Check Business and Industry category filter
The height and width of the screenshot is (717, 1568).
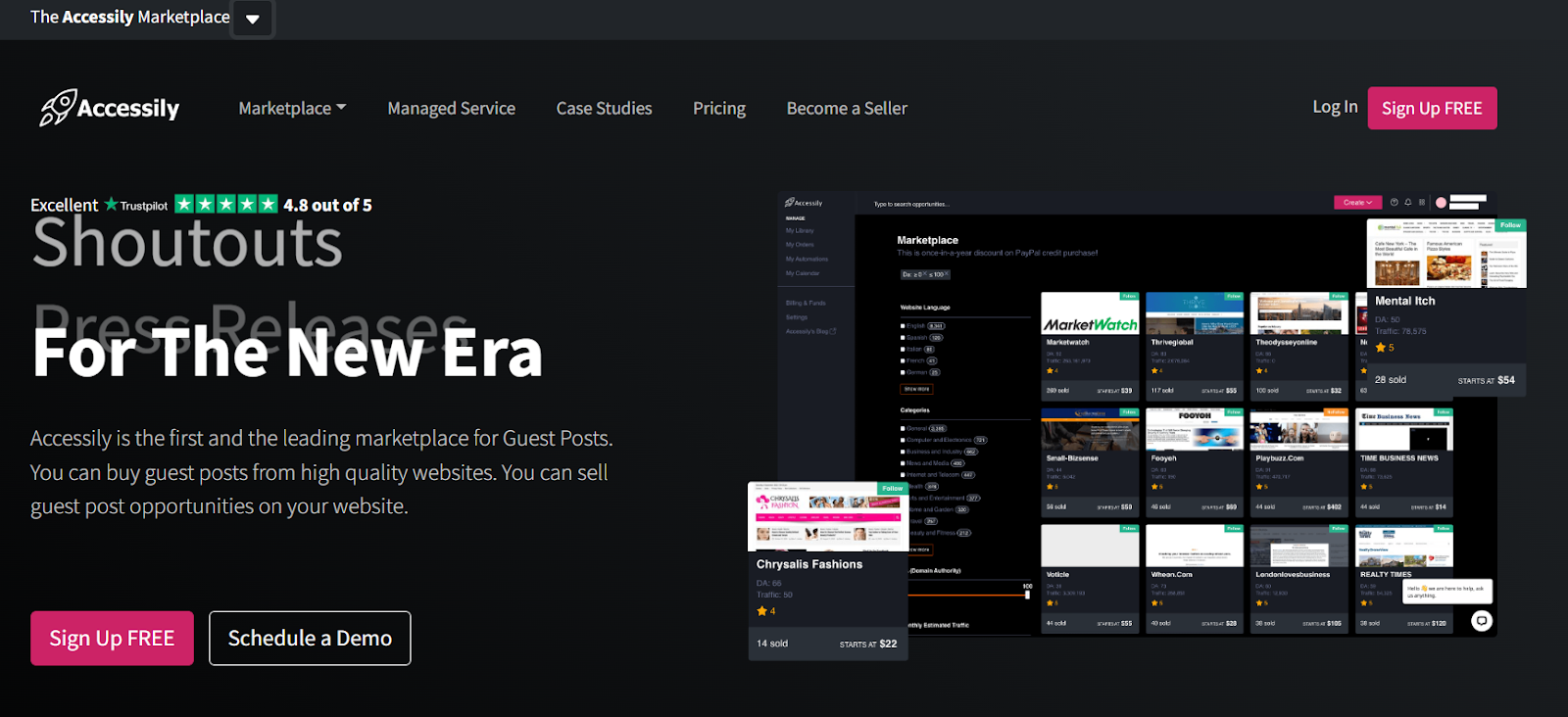pyautogui.click(x=904, y=453)
